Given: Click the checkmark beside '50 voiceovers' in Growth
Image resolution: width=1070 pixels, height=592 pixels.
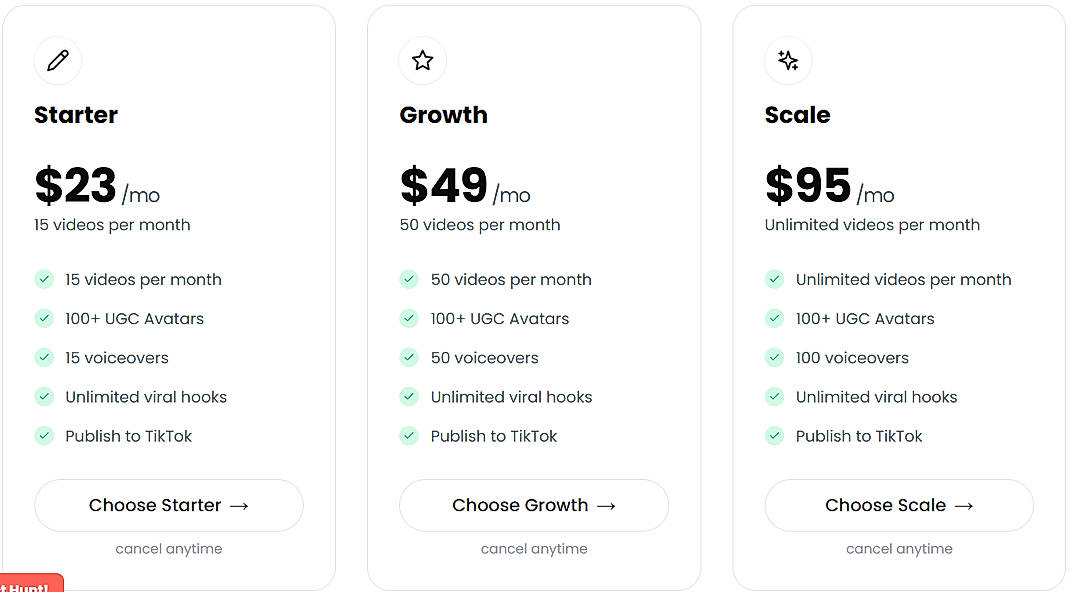Looking at the screenshot, I should point(409,358).
